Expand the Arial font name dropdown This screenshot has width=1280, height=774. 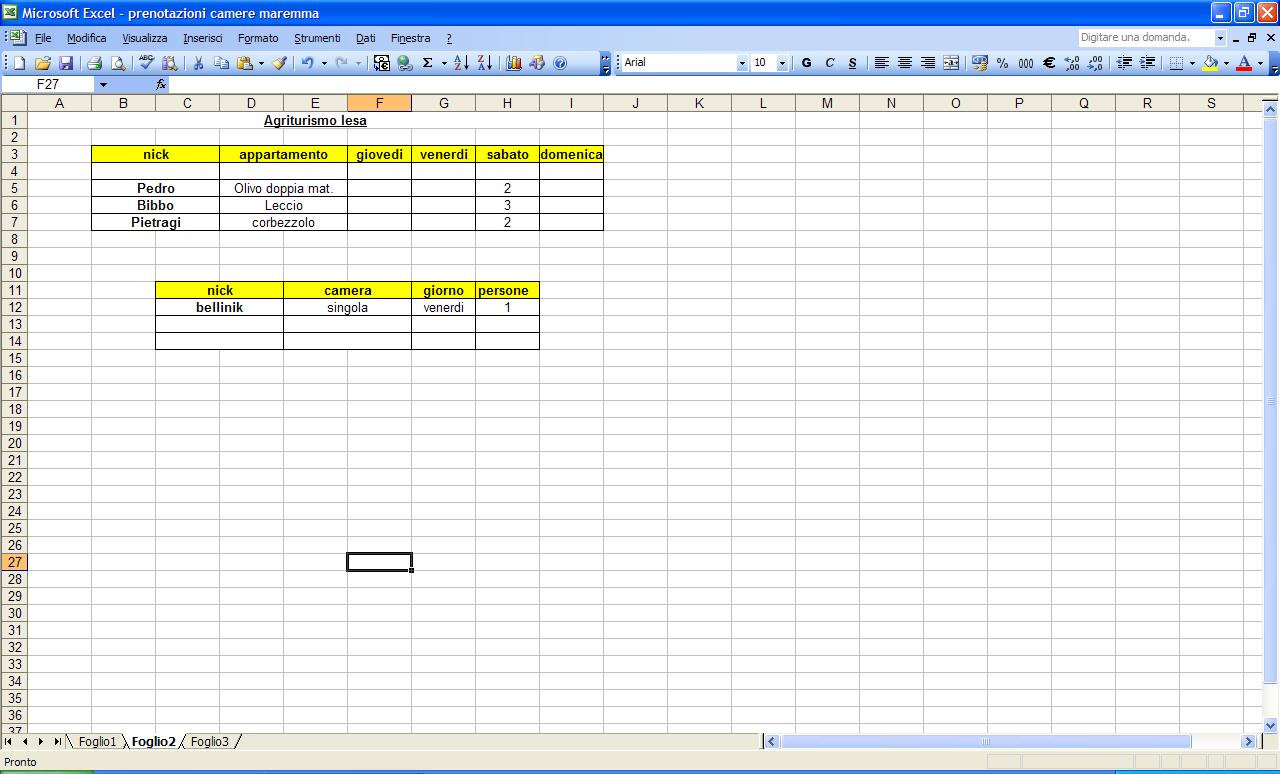tap(742, 63)
